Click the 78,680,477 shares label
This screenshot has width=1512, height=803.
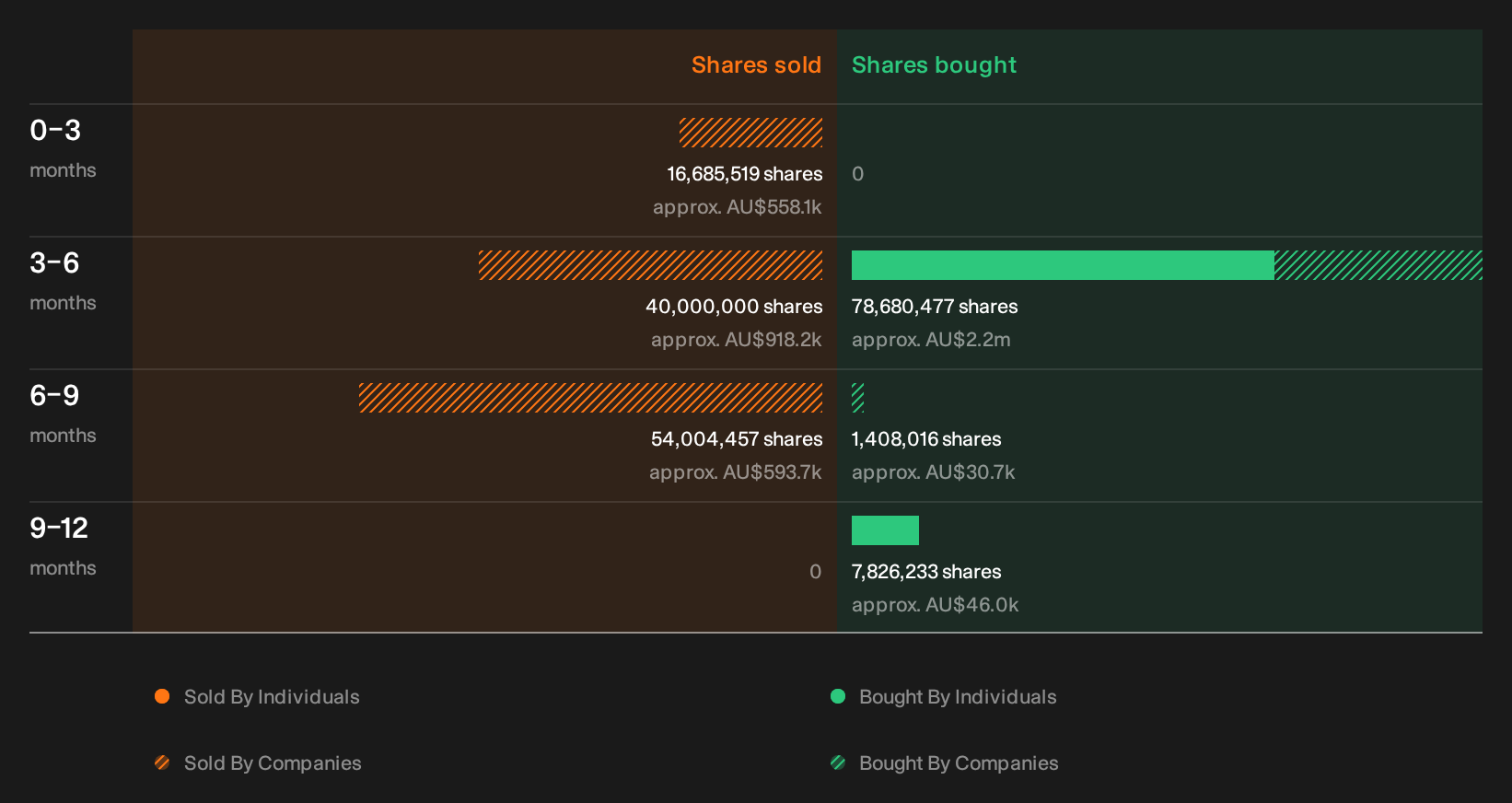click(935, 307)
